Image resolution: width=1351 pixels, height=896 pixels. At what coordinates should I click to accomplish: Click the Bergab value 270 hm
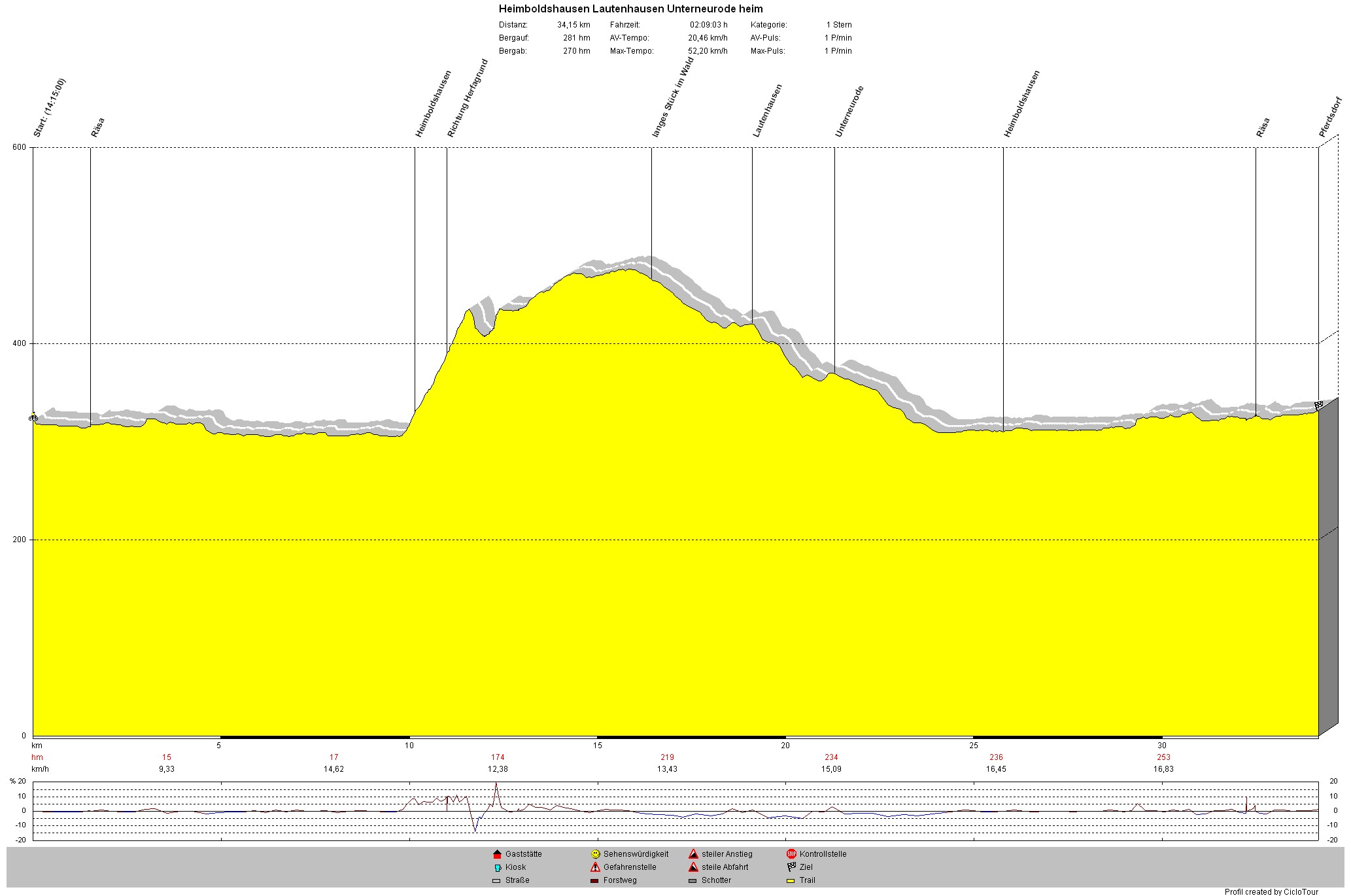pos(576,51)
